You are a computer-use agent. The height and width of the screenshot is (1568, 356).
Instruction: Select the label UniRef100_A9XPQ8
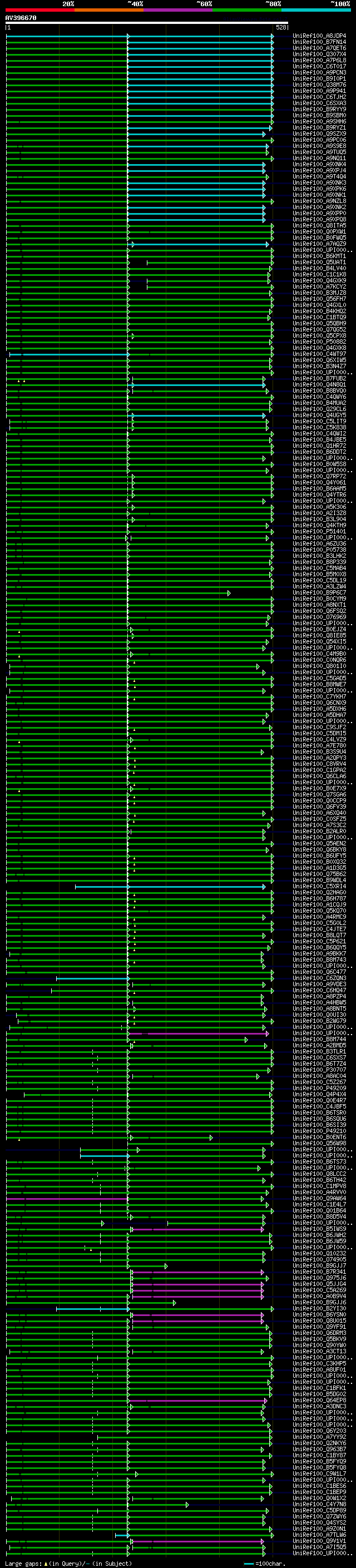pos(319,220)
